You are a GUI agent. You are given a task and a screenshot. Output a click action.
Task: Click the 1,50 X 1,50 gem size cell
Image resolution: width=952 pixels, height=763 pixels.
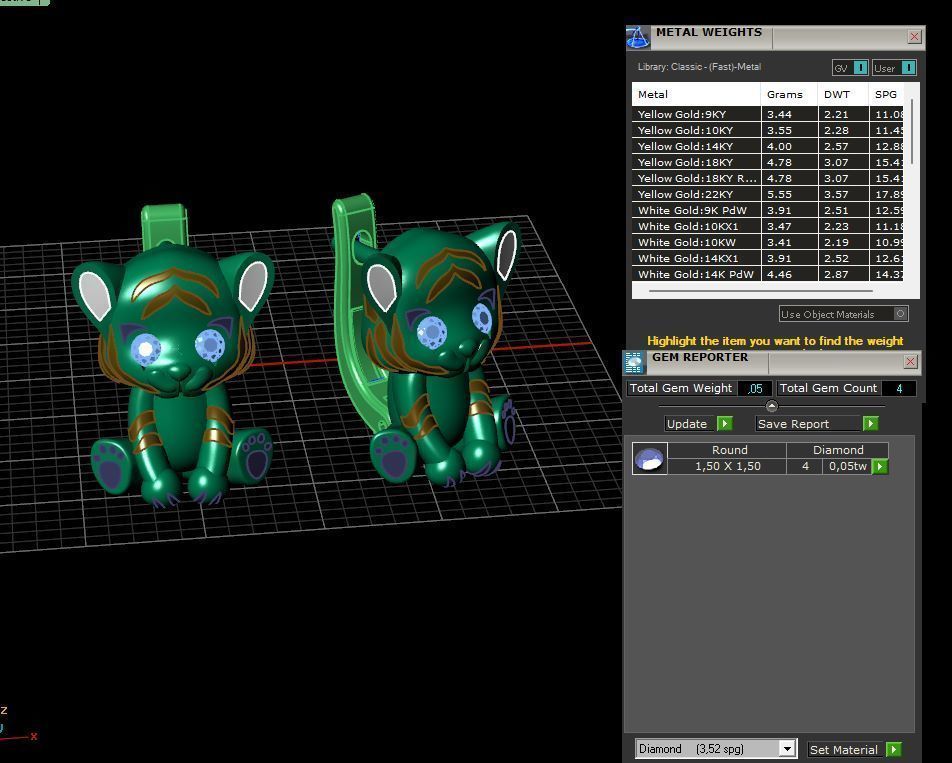point(727,466)
